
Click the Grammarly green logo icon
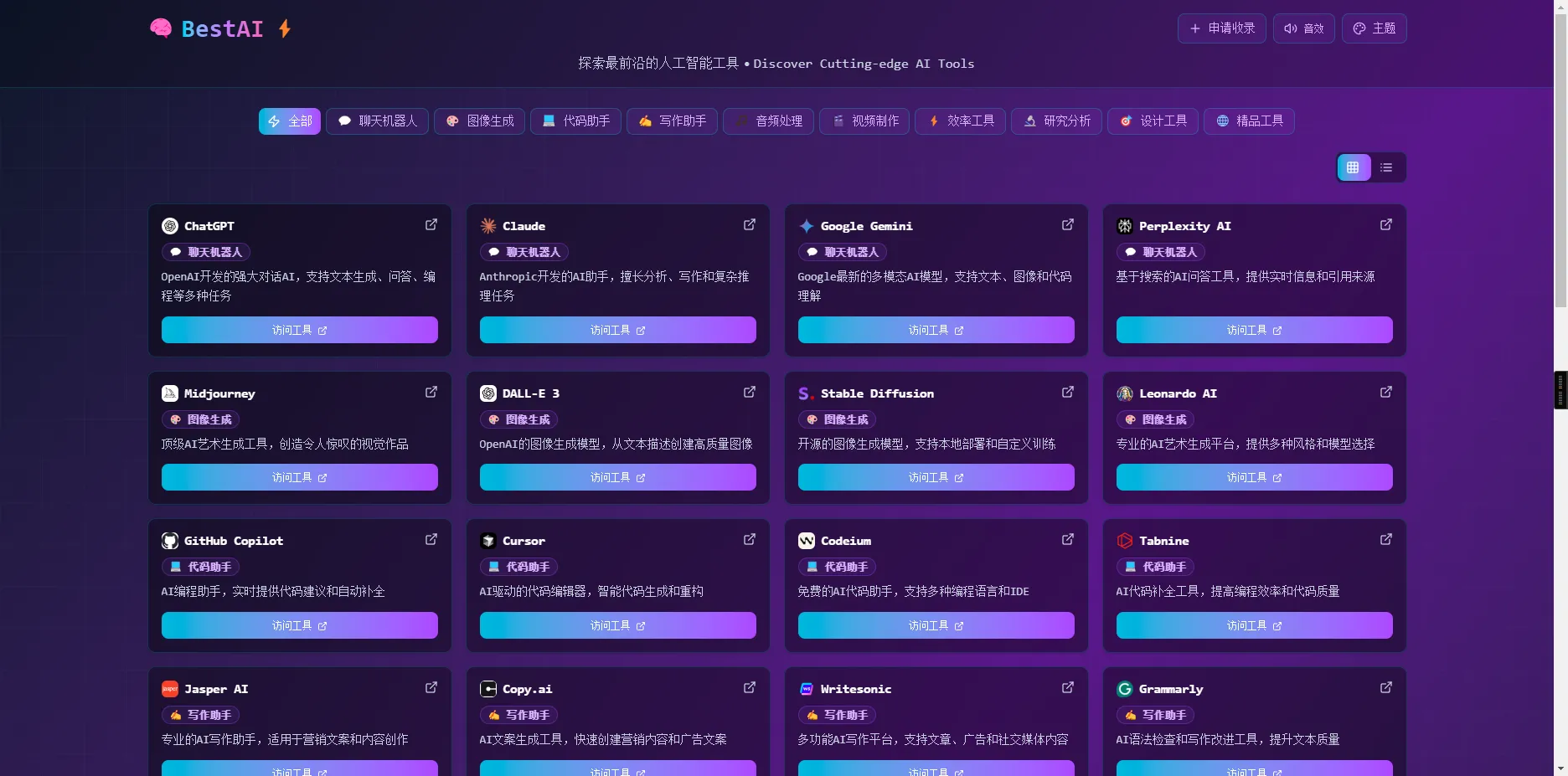click(x=1125, y=689)
